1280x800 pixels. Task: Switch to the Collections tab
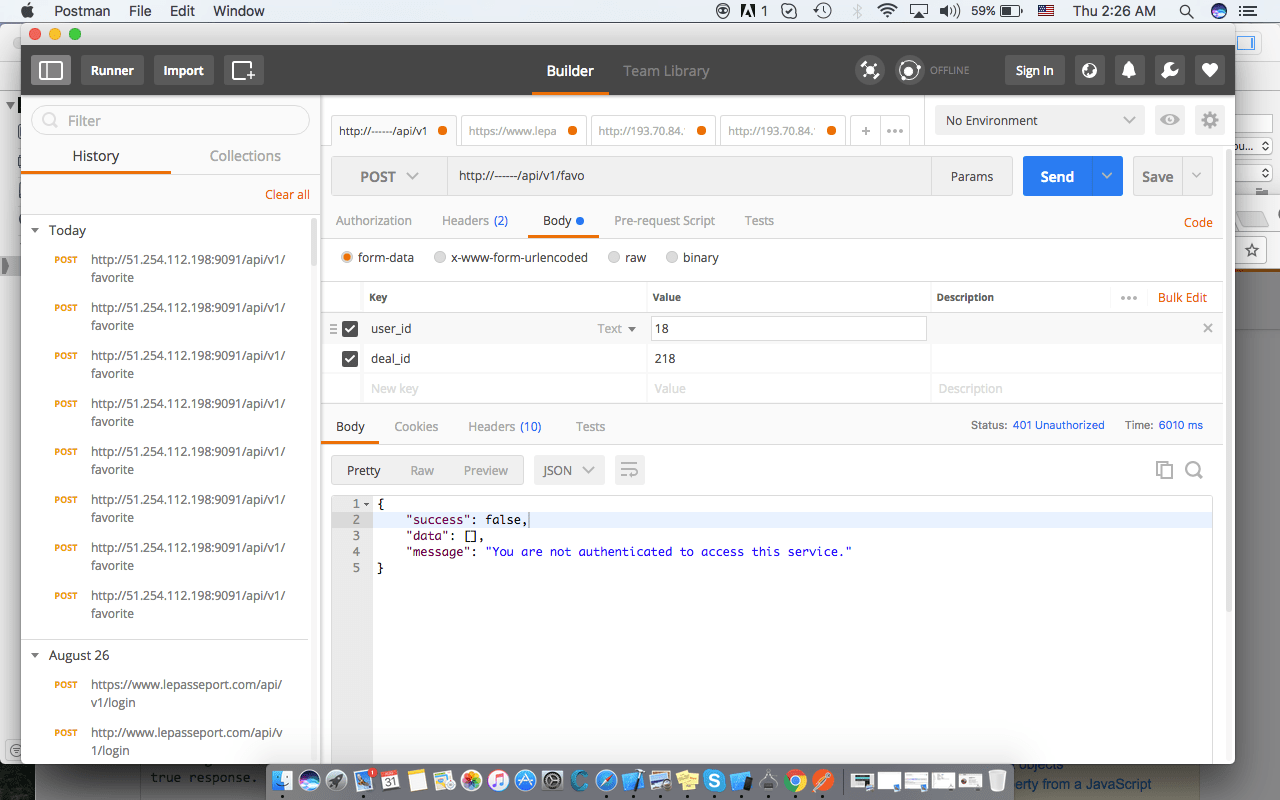coord(245,156)
